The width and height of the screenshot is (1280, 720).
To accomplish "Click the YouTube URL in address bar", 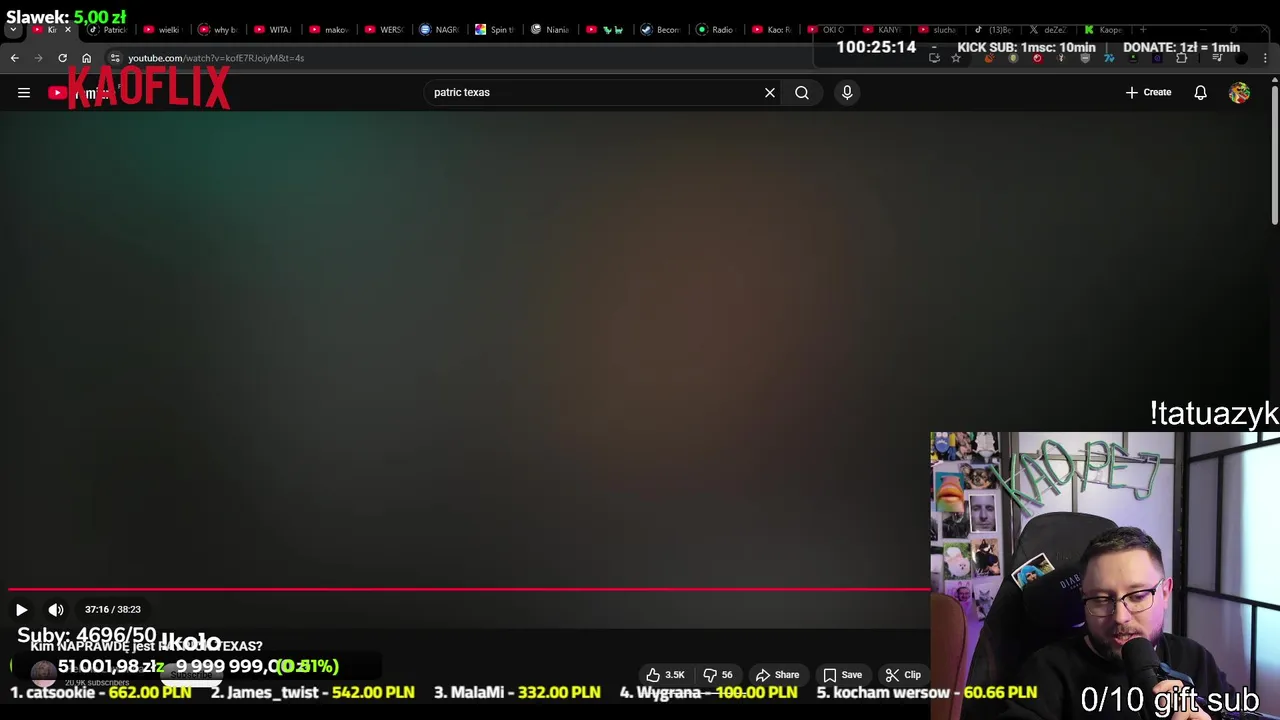I will point(216,58).
